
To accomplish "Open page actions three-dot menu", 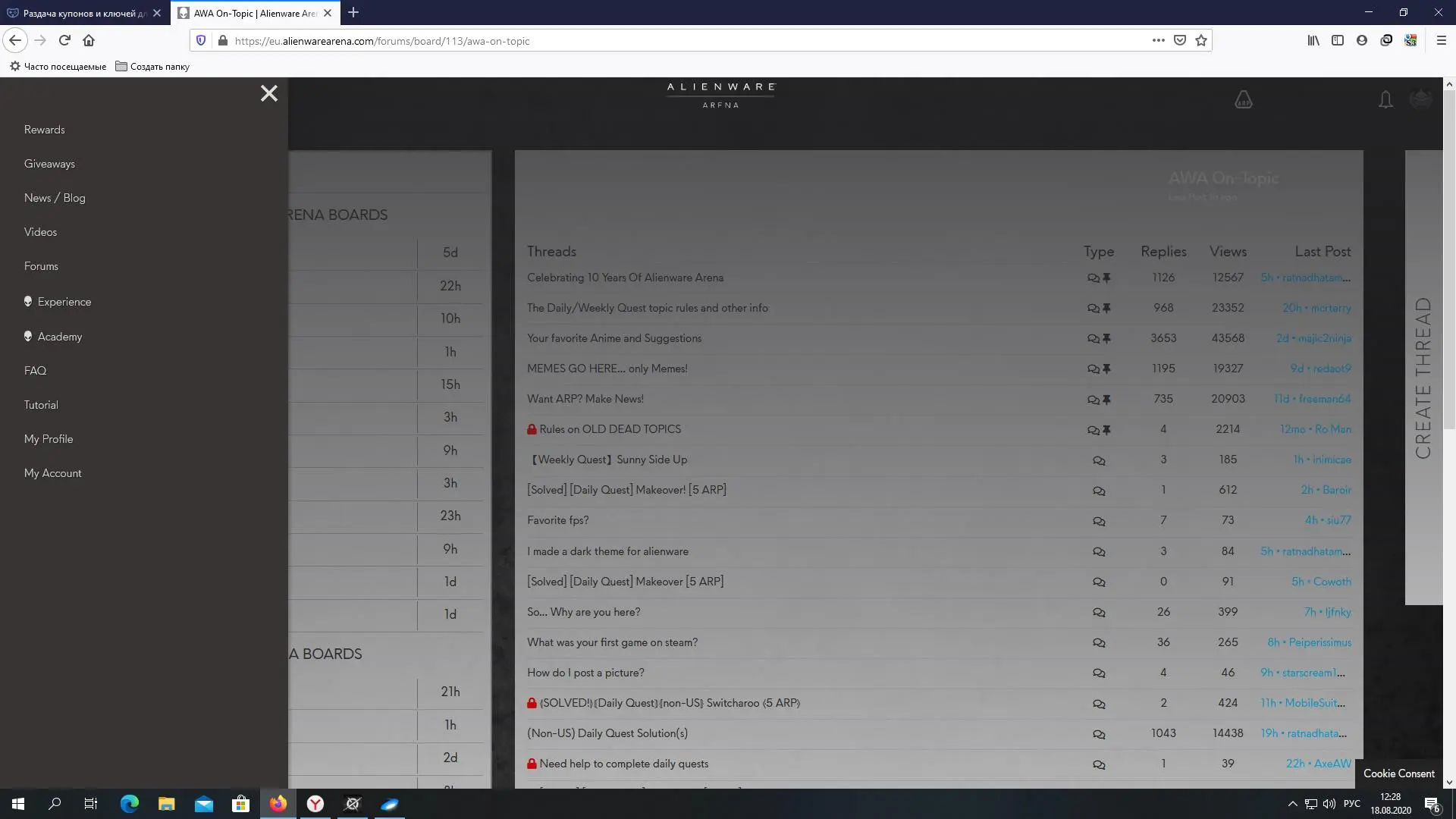I will tap(1158, 40).
